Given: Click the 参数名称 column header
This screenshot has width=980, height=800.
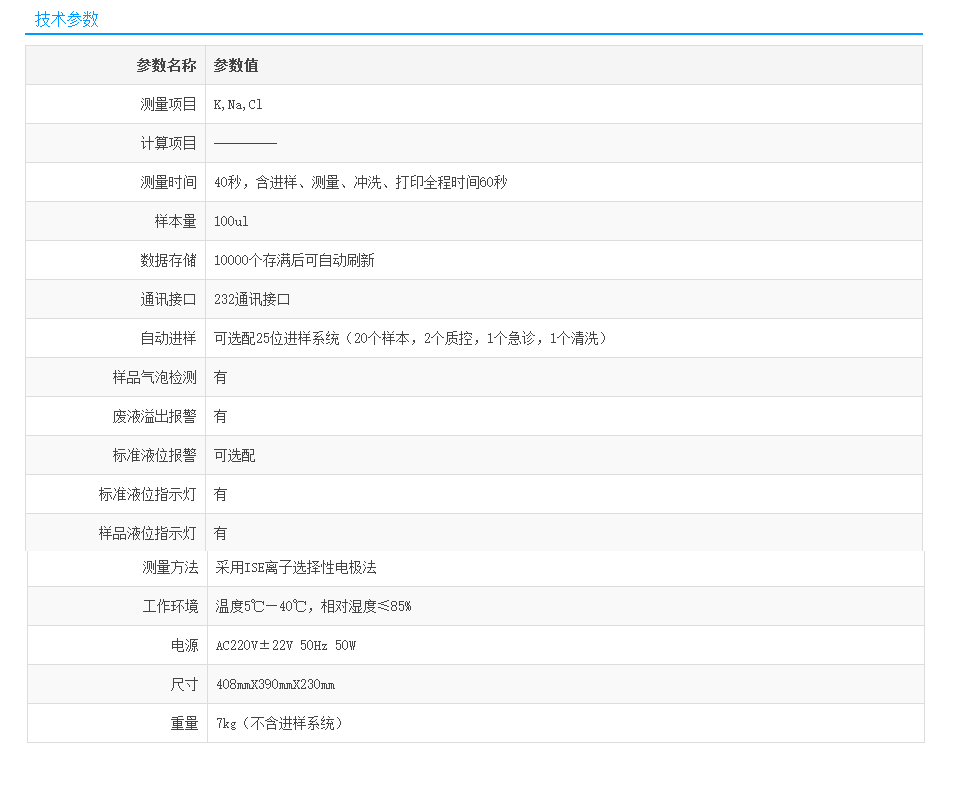Looking at the screenshot, I should (x=166, y=65).
